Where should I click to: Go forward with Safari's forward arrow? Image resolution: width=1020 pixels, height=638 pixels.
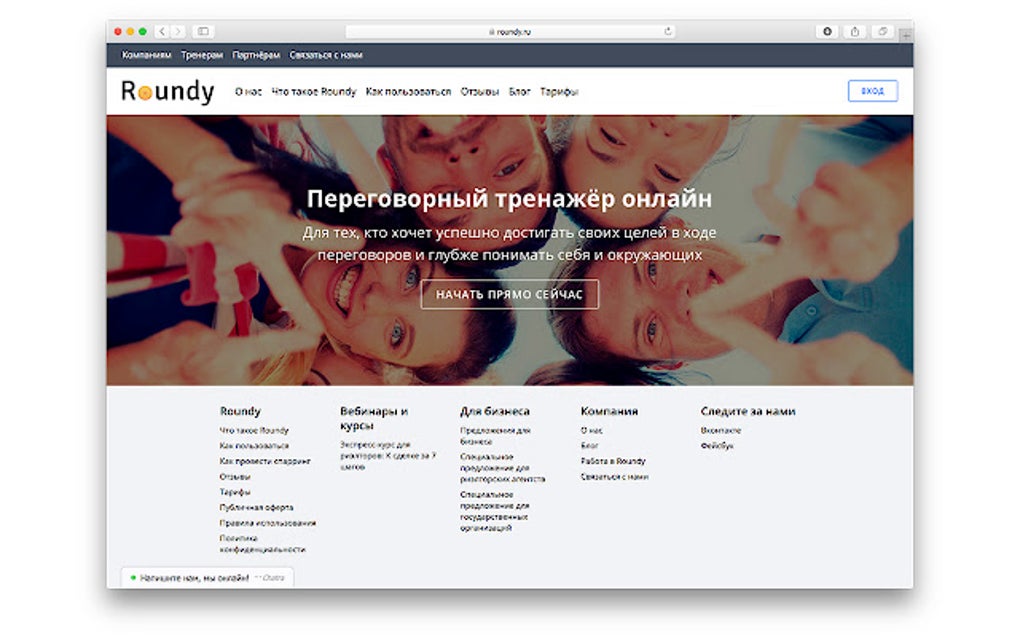[178, 31]
